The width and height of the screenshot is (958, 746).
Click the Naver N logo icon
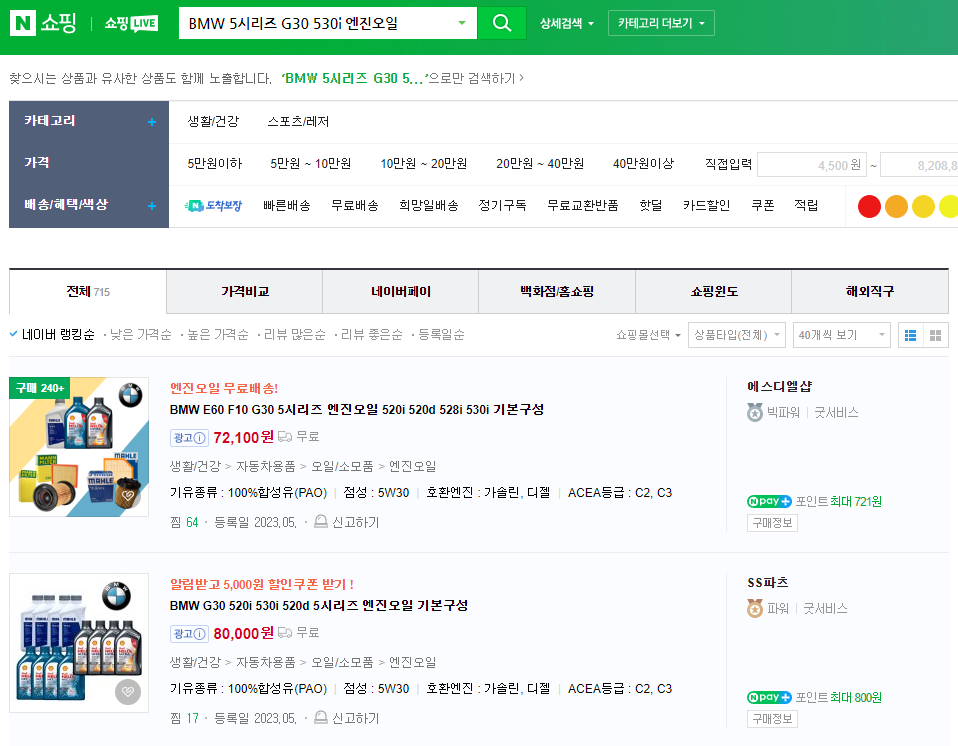[x=23, y=23]
